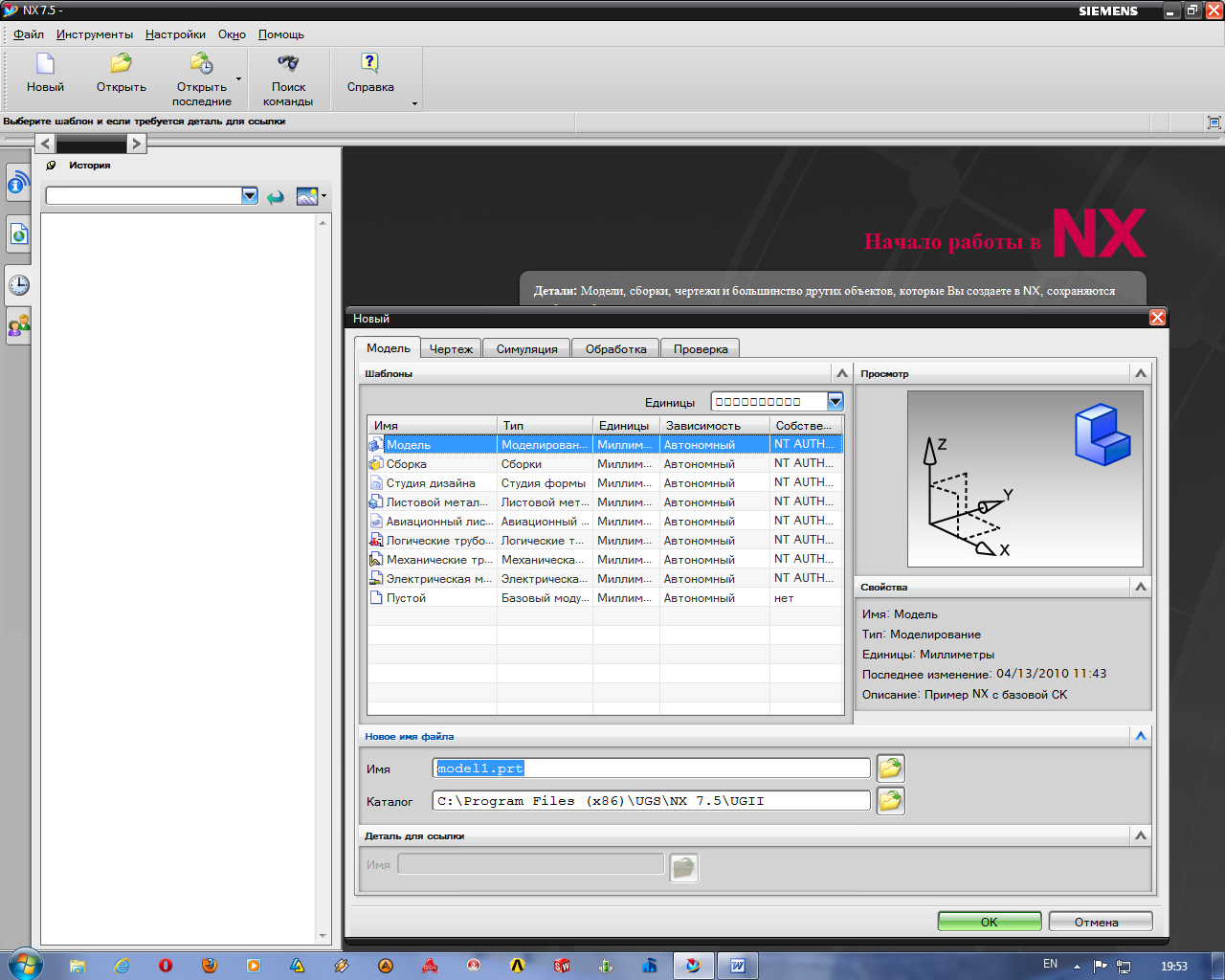Open the command finder binoculars icon
The height and width of the screenshot is (980, 1225).
288,64
